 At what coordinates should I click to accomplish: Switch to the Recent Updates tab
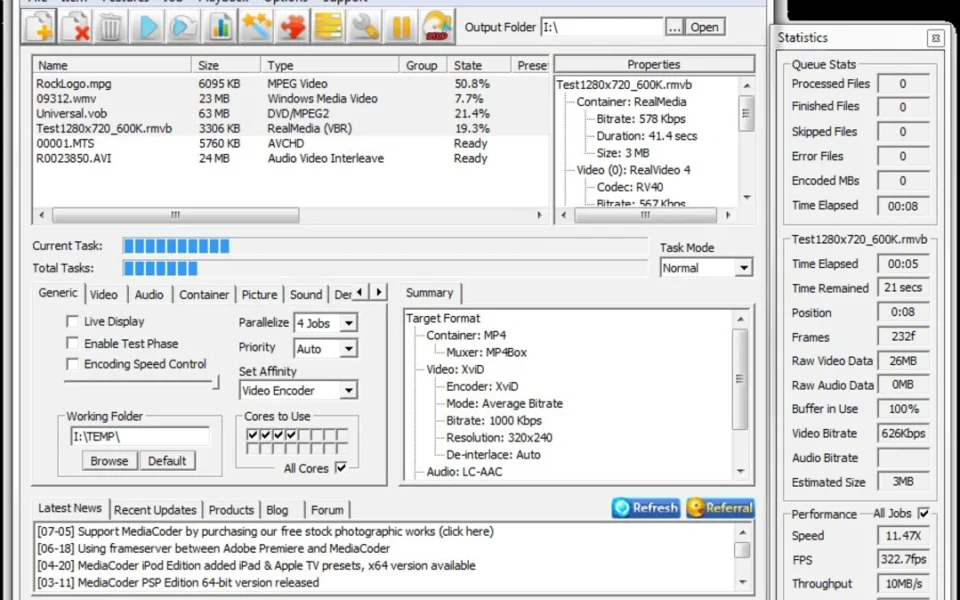156,509
